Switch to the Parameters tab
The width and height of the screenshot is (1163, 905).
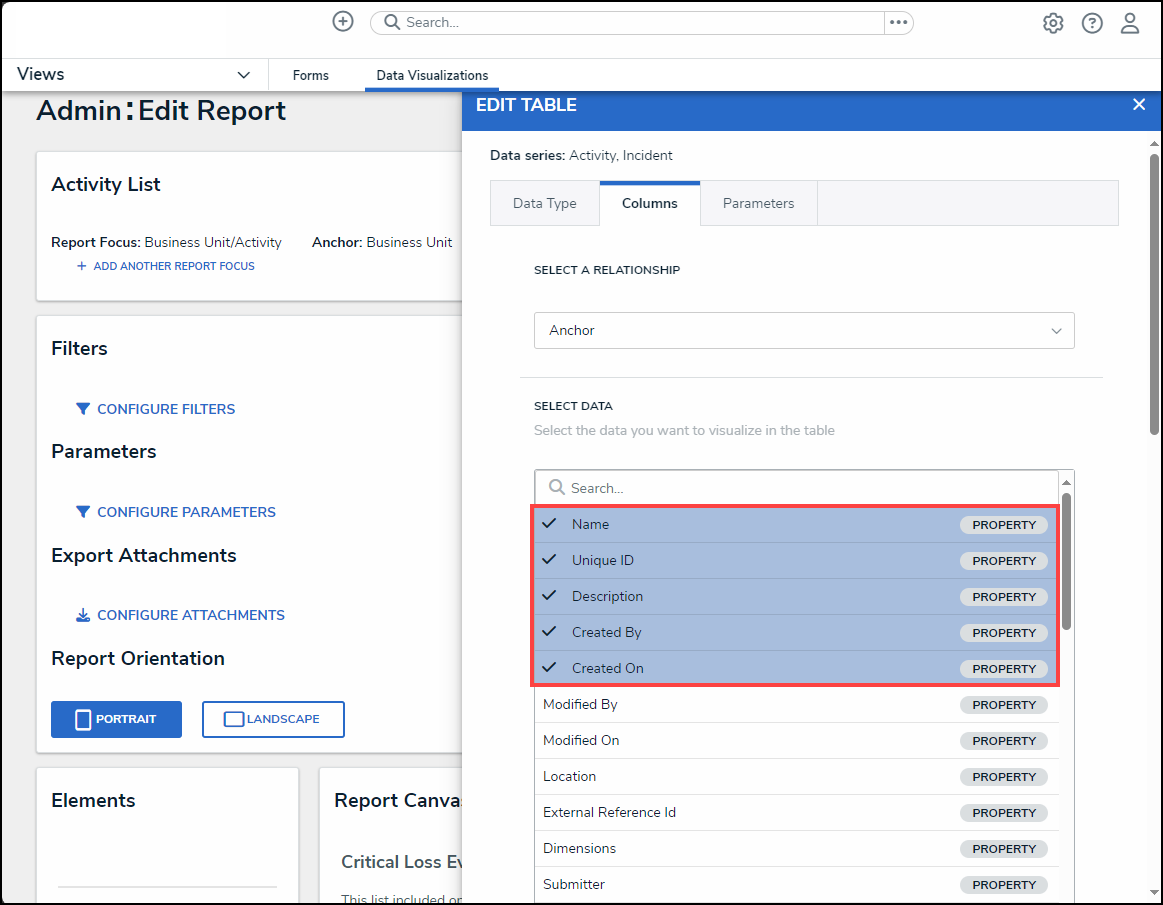click(x=758, y=203)
